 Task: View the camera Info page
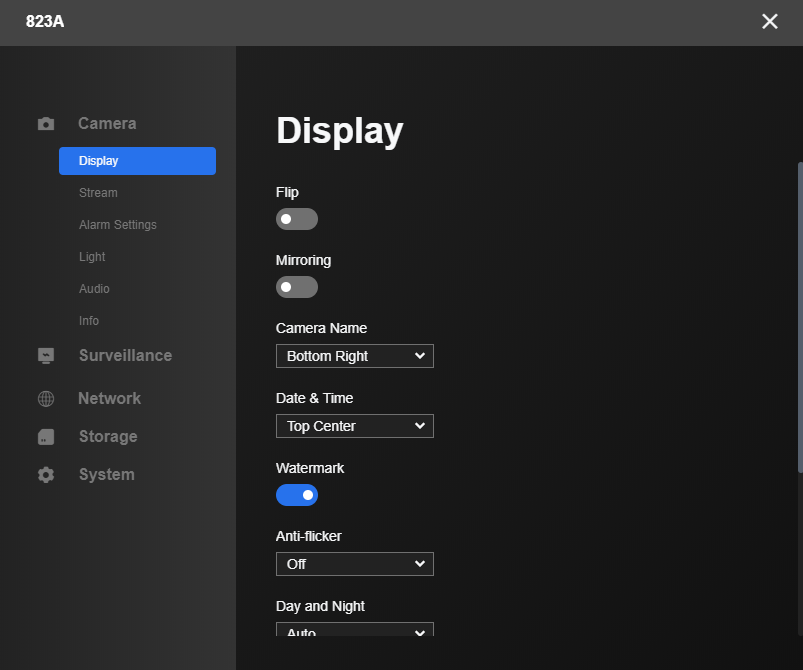(x=89, y=321)
